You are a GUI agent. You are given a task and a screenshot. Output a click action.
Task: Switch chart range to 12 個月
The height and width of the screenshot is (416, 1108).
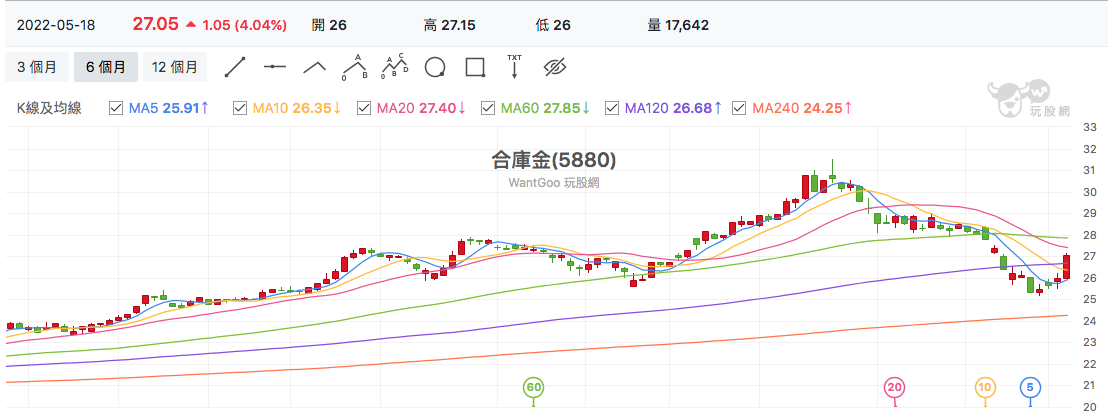click(175, 67)
